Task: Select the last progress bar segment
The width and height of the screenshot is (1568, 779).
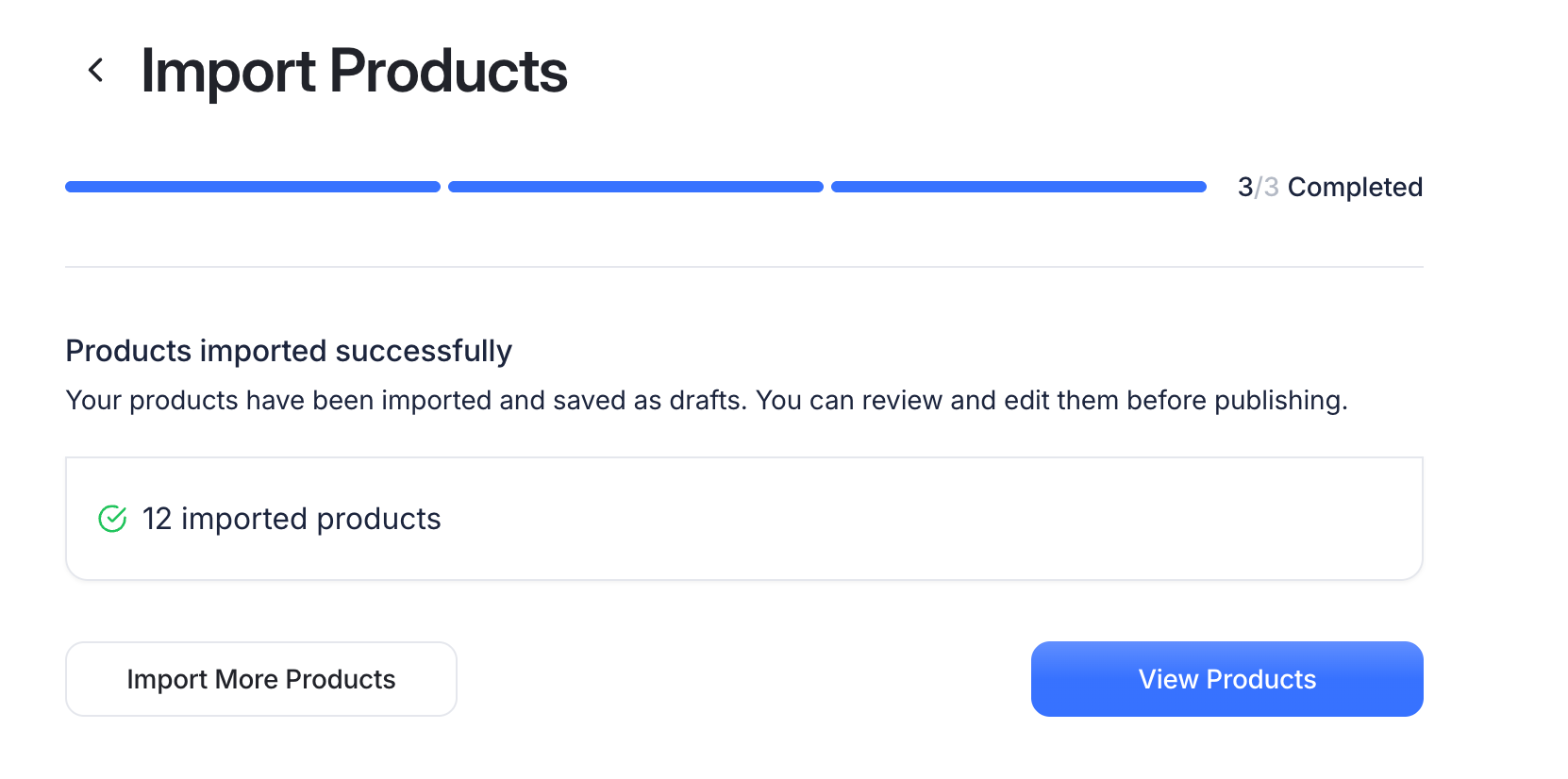Action: [x=1019, y=187]
